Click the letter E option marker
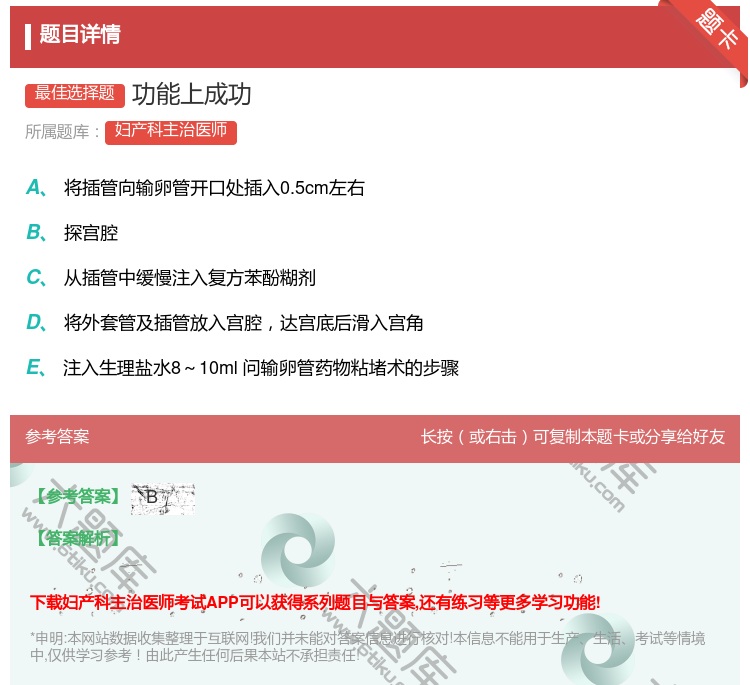This screenshot has height=685, width=750. [36, 368]
